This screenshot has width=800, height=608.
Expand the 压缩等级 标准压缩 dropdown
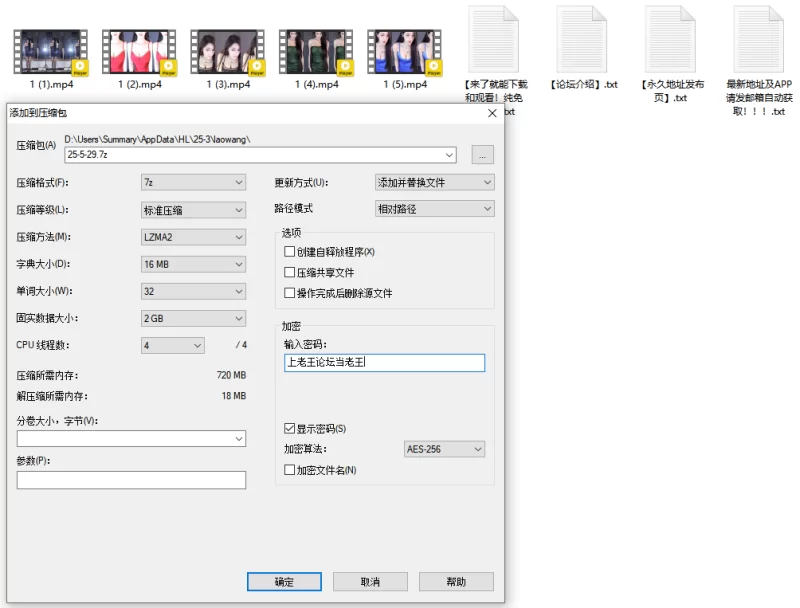(x=193, y=210)
